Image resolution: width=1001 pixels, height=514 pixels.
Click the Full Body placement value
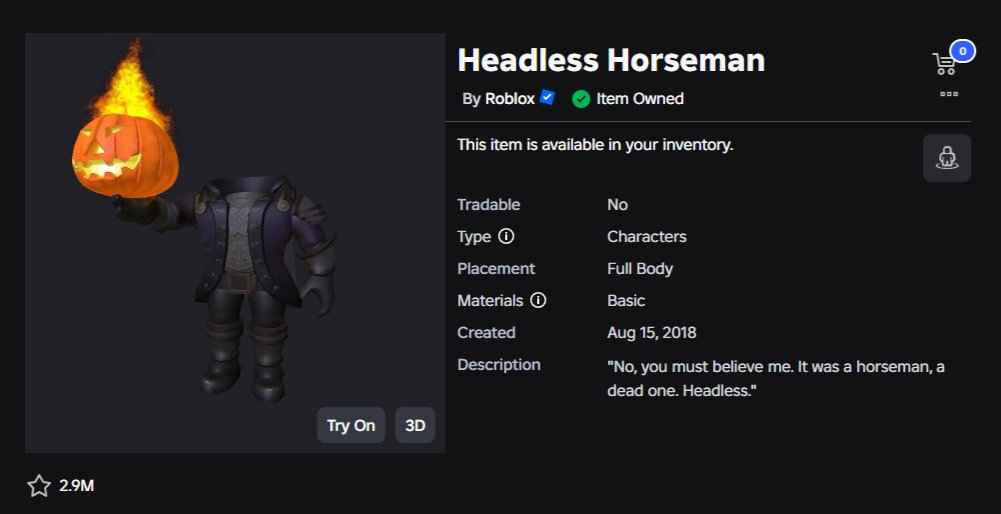(x=640, y=269)
